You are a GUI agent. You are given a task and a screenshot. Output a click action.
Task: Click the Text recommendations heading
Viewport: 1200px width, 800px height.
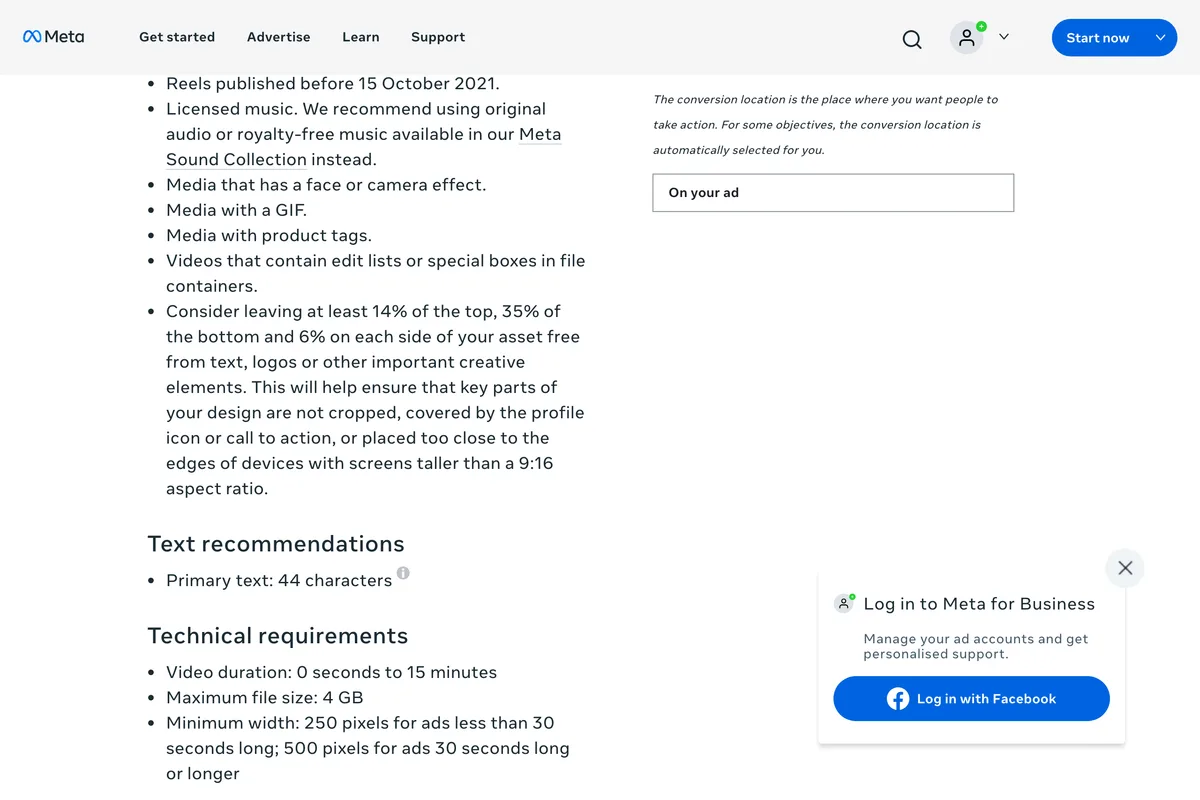click(276, 544)
